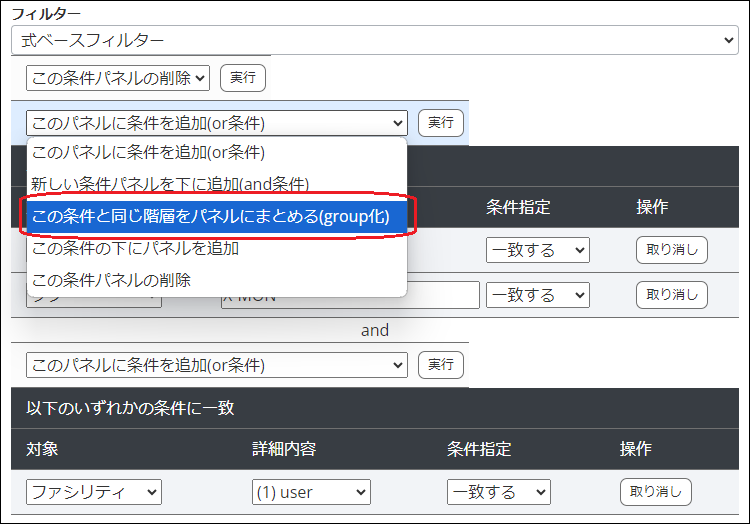Choose 新しい条件パネルを下に追加(and条件) option
The height and width of the screenshot is (524, 750).
(170, 184)
